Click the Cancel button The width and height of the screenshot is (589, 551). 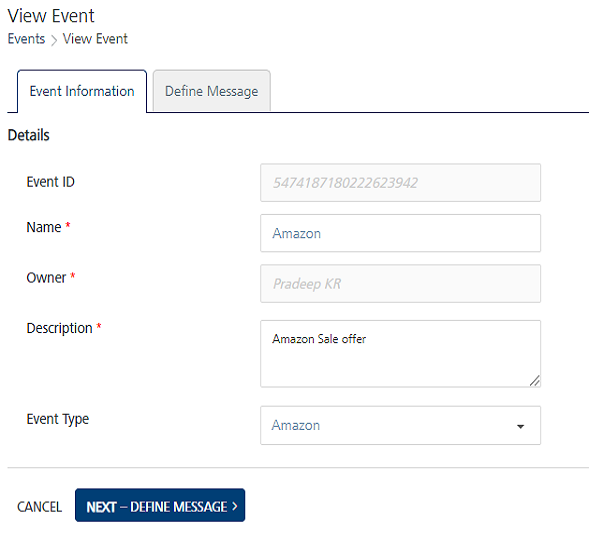pyautogui.click(x=39, y=507)
